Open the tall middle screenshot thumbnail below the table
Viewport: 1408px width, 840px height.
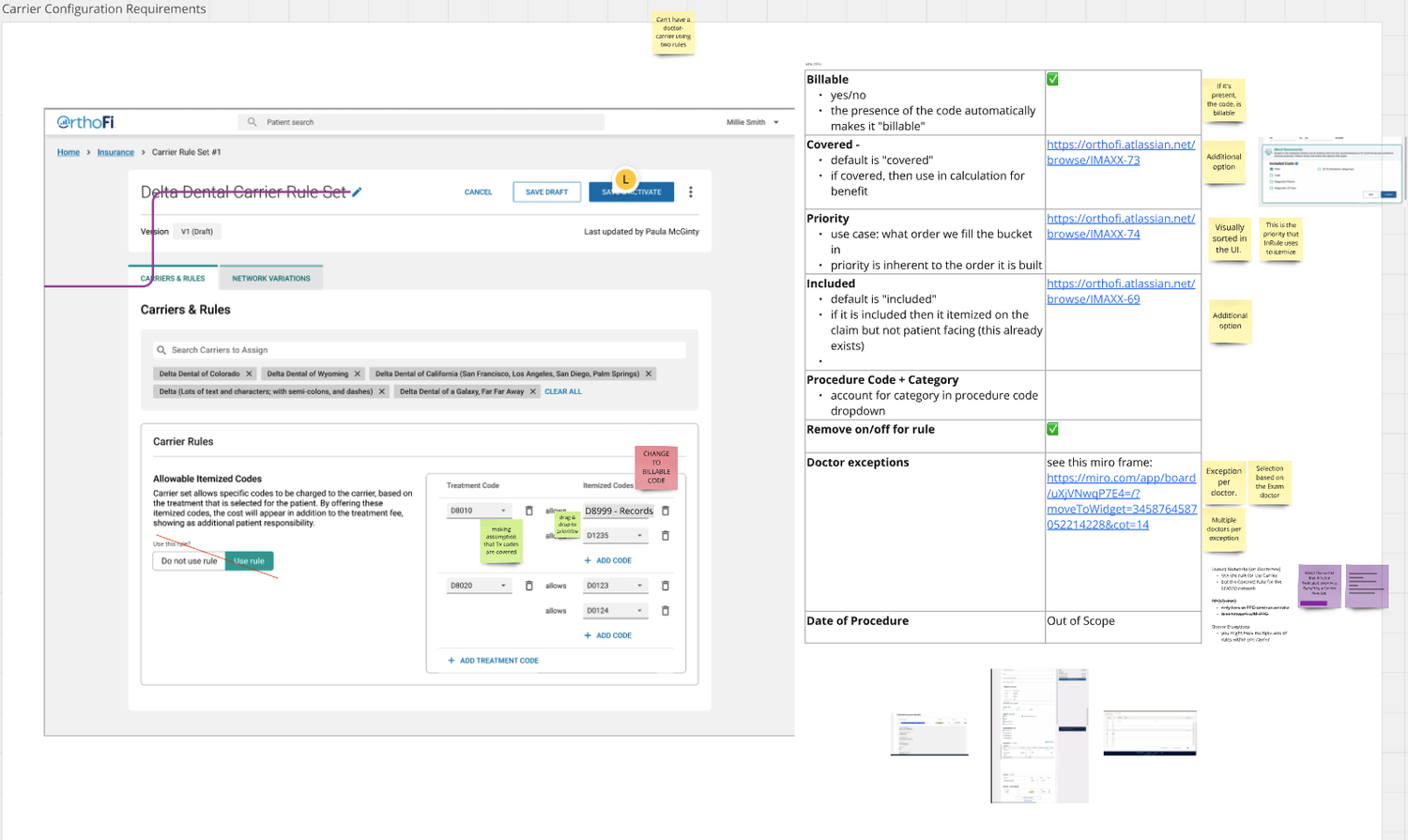(x=1039, y=736)
